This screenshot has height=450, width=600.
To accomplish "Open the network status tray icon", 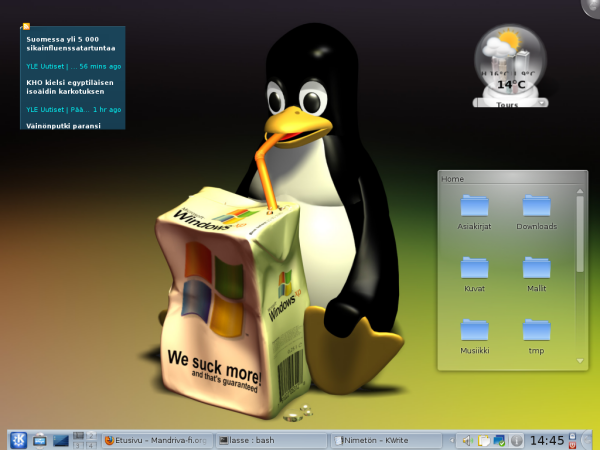I will point(499,441).
